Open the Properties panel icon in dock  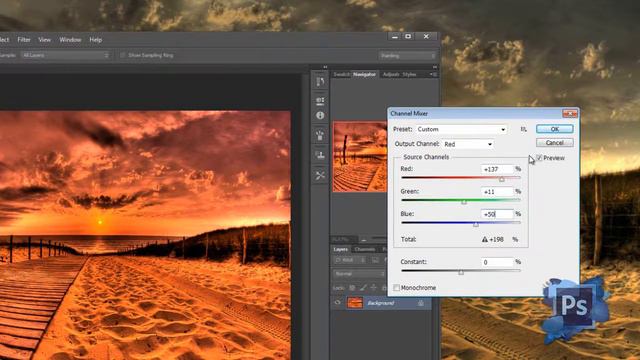(x=320, y=100)
